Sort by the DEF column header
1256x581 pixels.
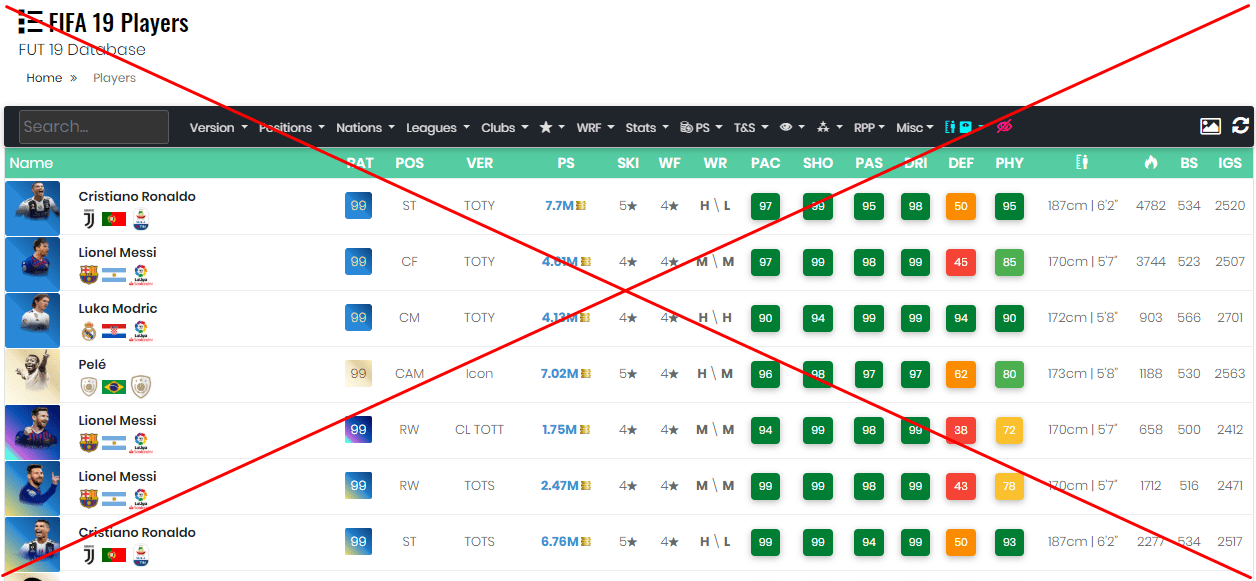tap(960, 162)
